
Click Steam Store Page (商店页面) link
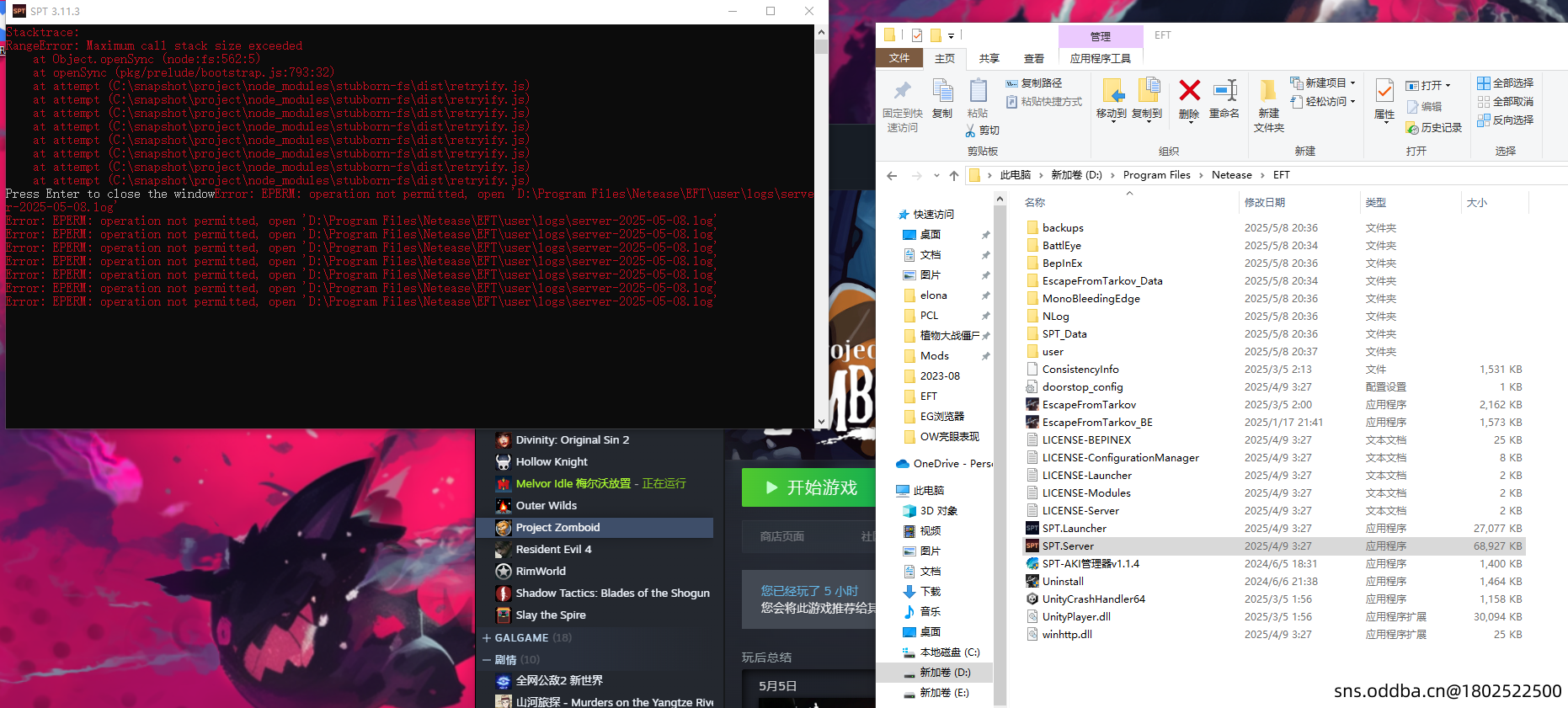pyautogui.click(x=781, y=536)
